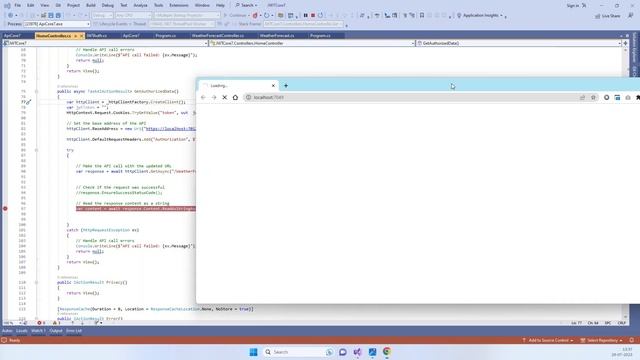Collapse the try block outline
This screenshot has height=360, width=640.
[36, 150]
